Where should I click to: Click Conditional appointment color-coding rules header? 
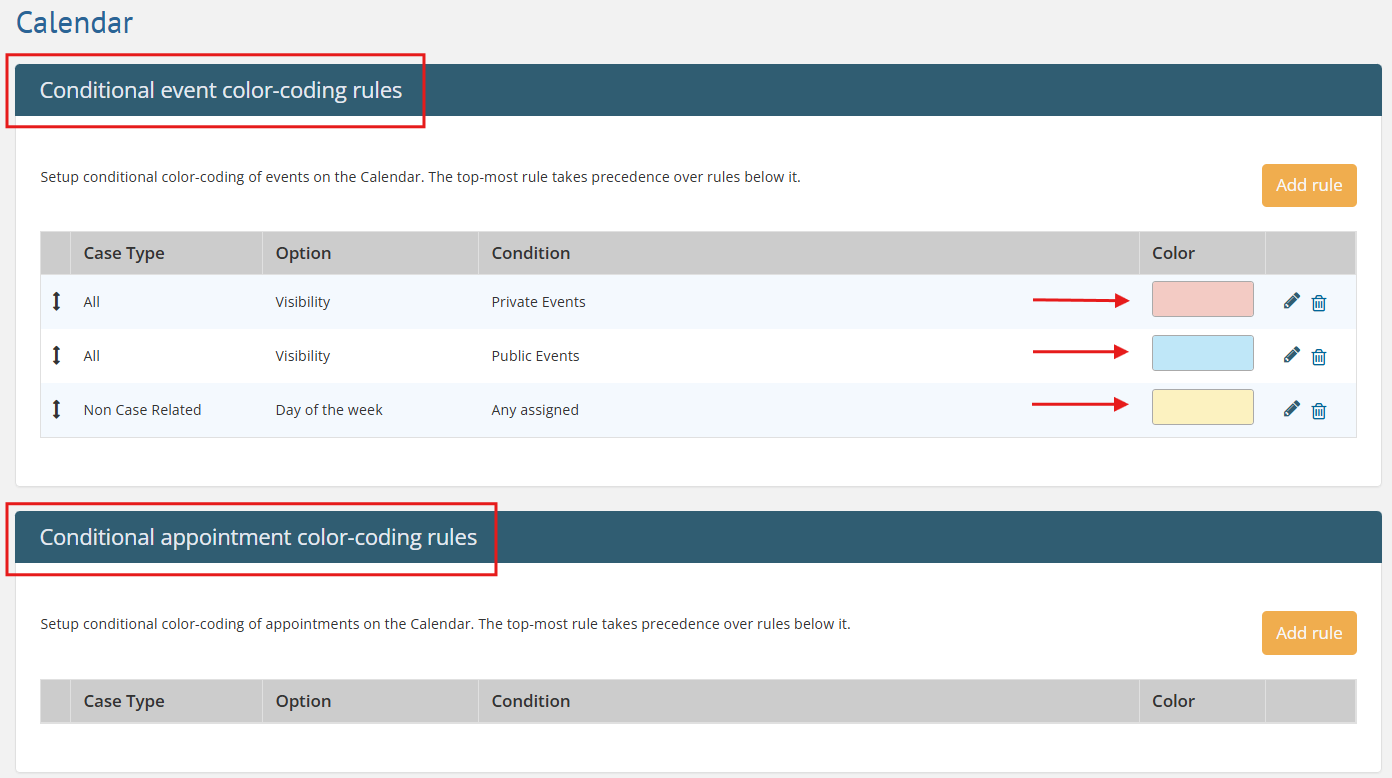pos(258,537)
